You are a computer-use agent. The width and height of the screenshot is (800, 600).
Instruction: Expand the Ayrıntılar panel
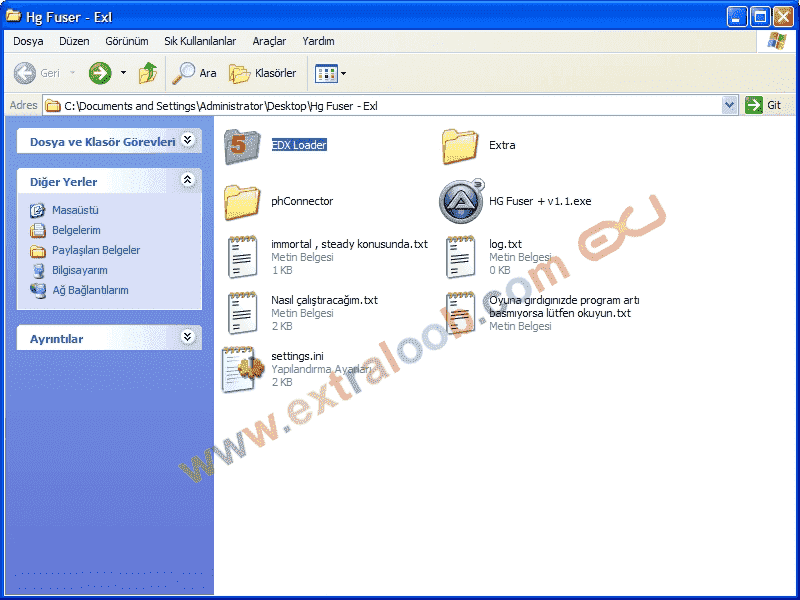click(188, 337)
